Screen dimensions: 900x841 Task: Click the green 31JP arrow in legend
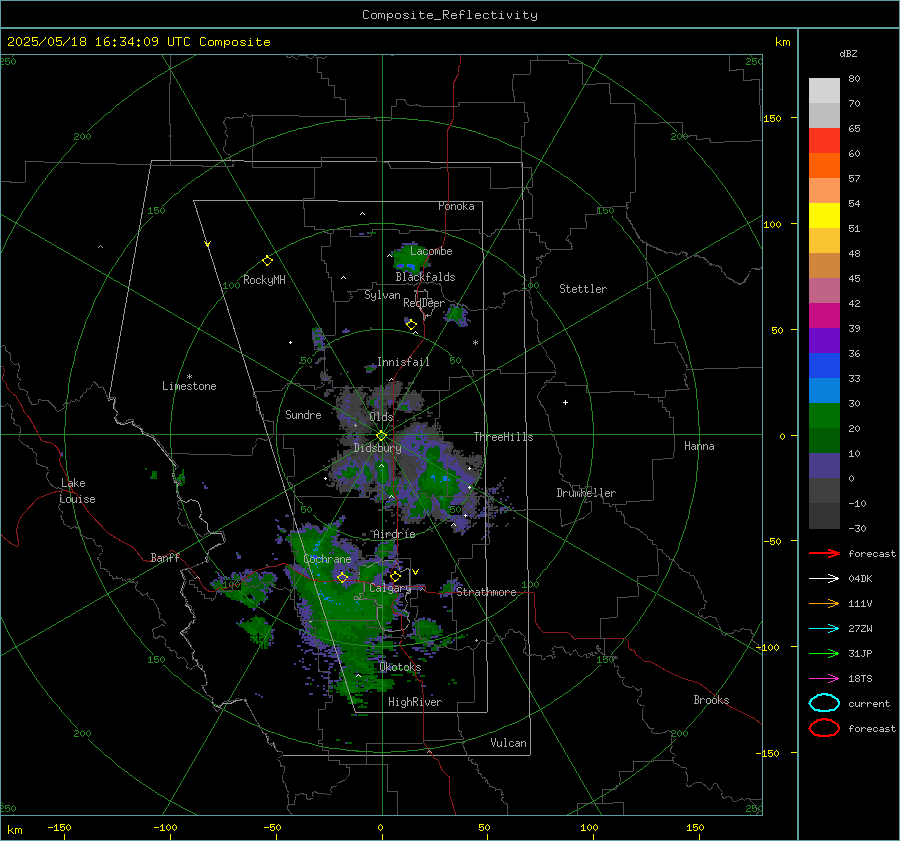tap(824, 653)
